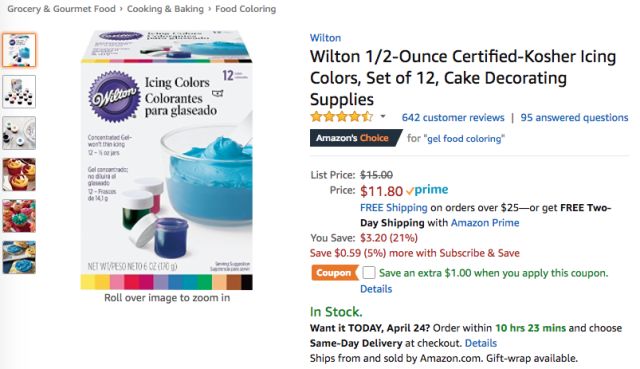Open the third thumbnail of product images
640x369 pixels.
pos(19,133)
